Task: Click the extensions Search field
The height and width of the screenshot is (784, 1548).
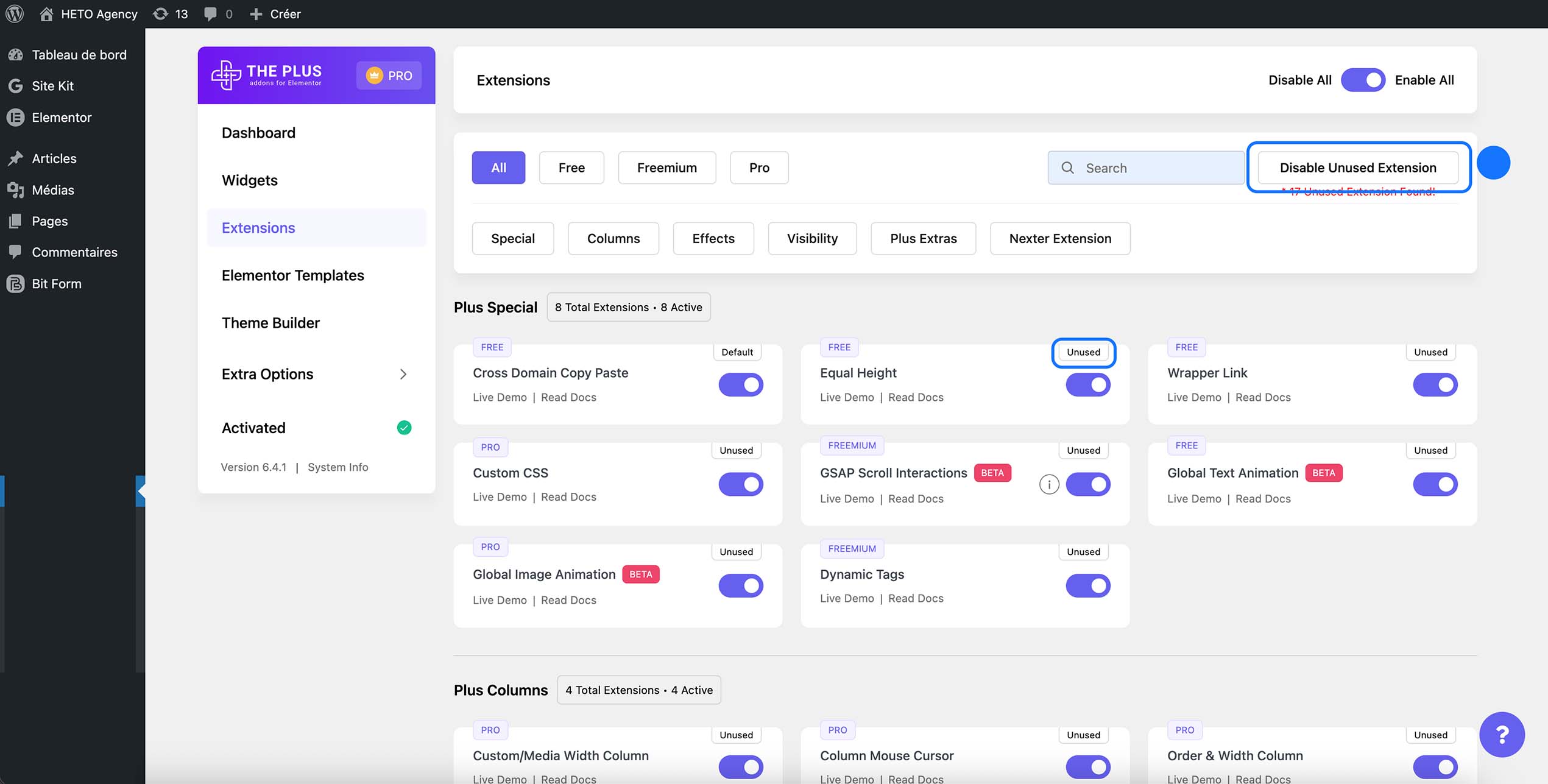Action: [x=1145, y=168]
